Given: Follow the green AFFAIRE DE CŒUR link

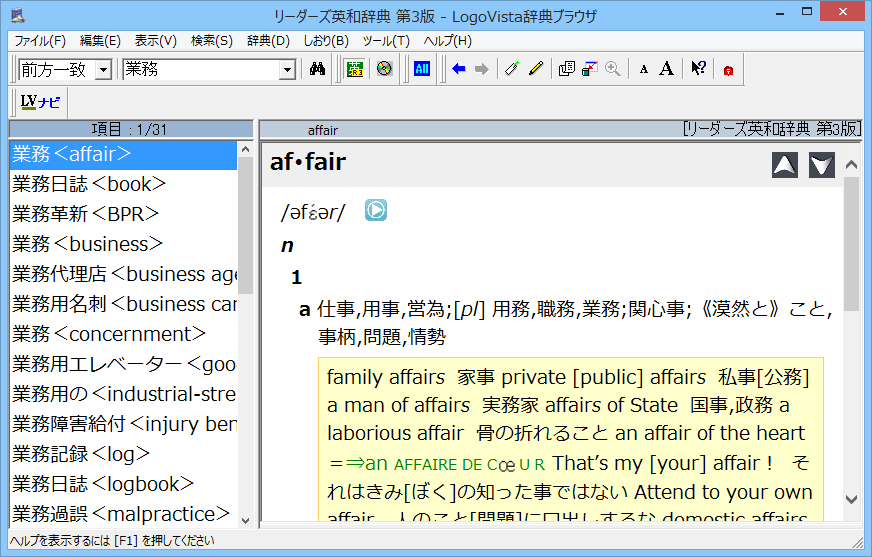Looking at the screenshot, I should click(x=445, y=464).
